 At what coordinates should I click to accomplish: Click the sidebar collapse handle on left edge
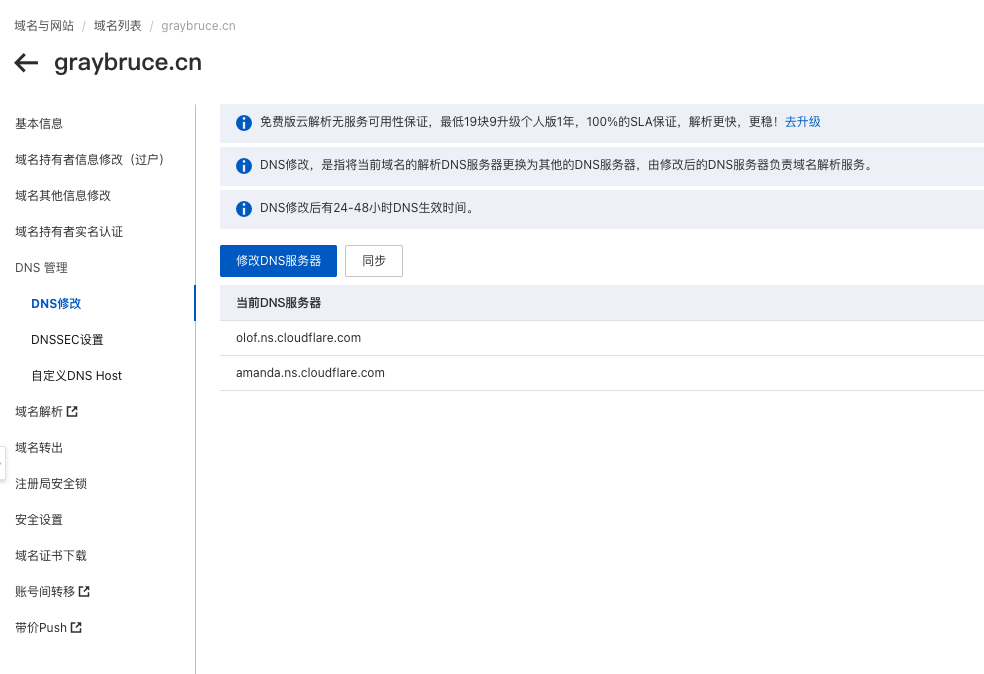[x=2, y=463]
